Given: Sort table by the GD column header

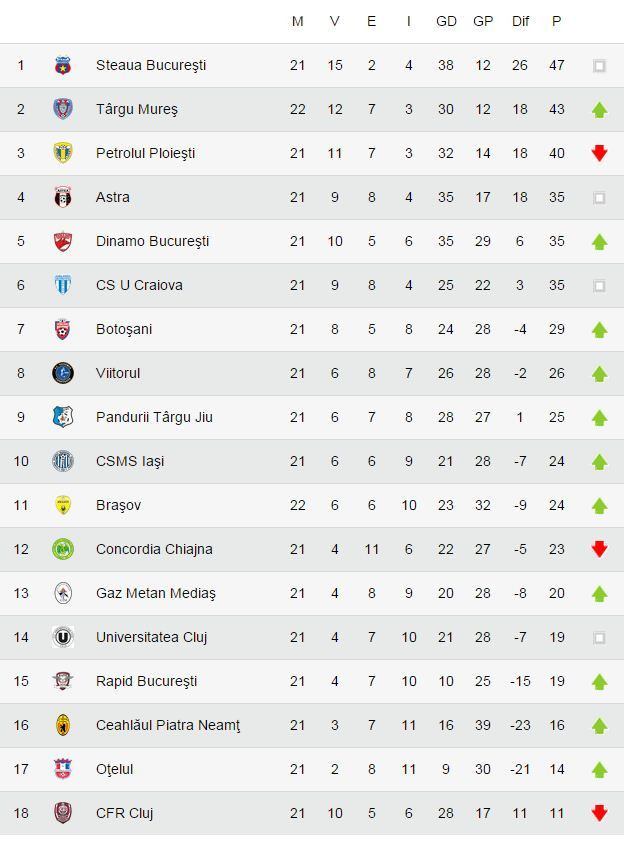Looking at the screenshot, I should (x=446, y=21).
